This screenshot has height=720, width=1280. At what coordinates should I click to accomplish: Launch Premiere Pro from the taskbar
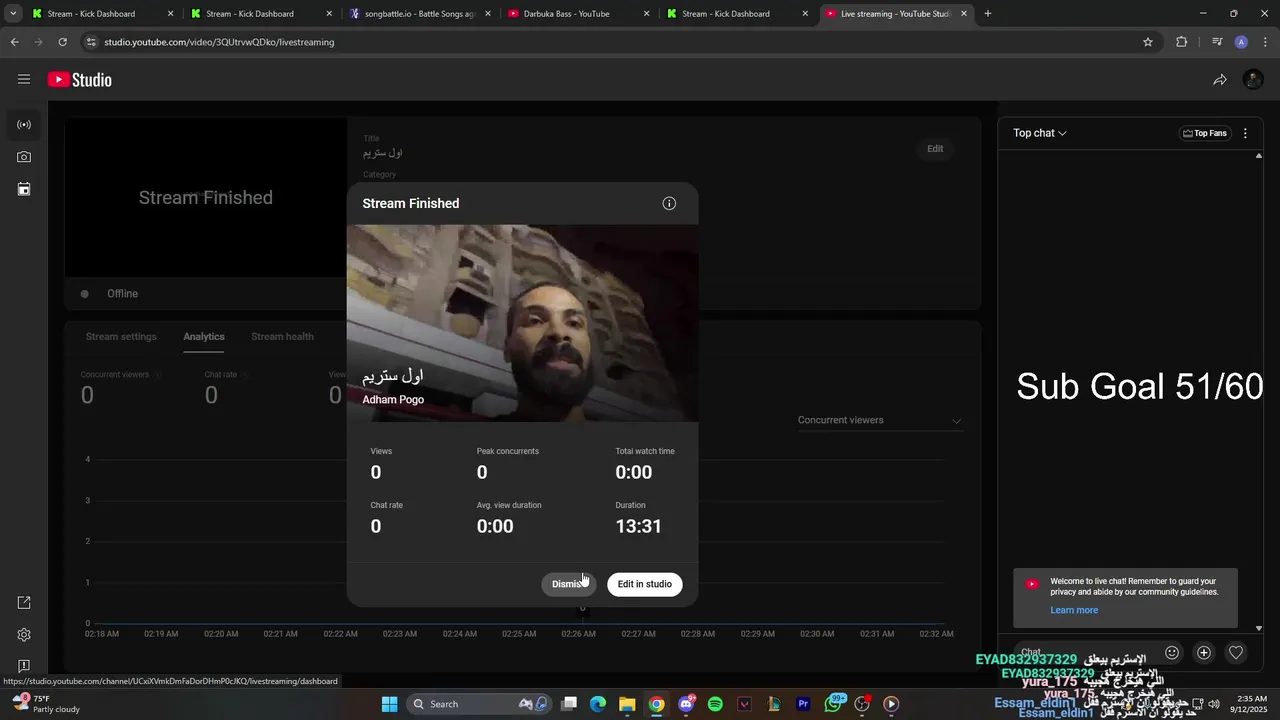click(x=803, y=704)
